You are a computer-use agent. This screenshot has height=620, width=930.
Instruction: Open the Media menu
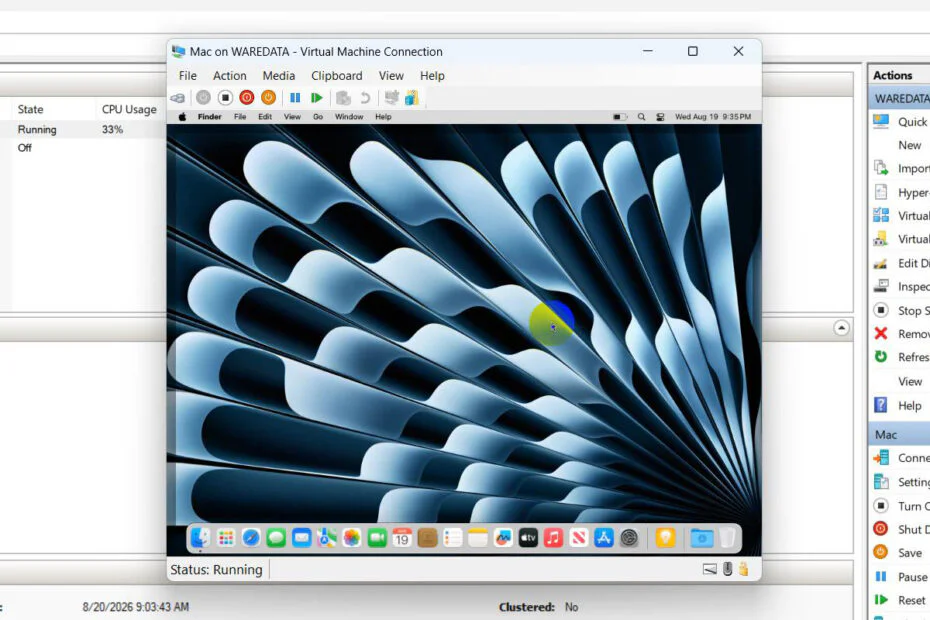pos(279,76)
